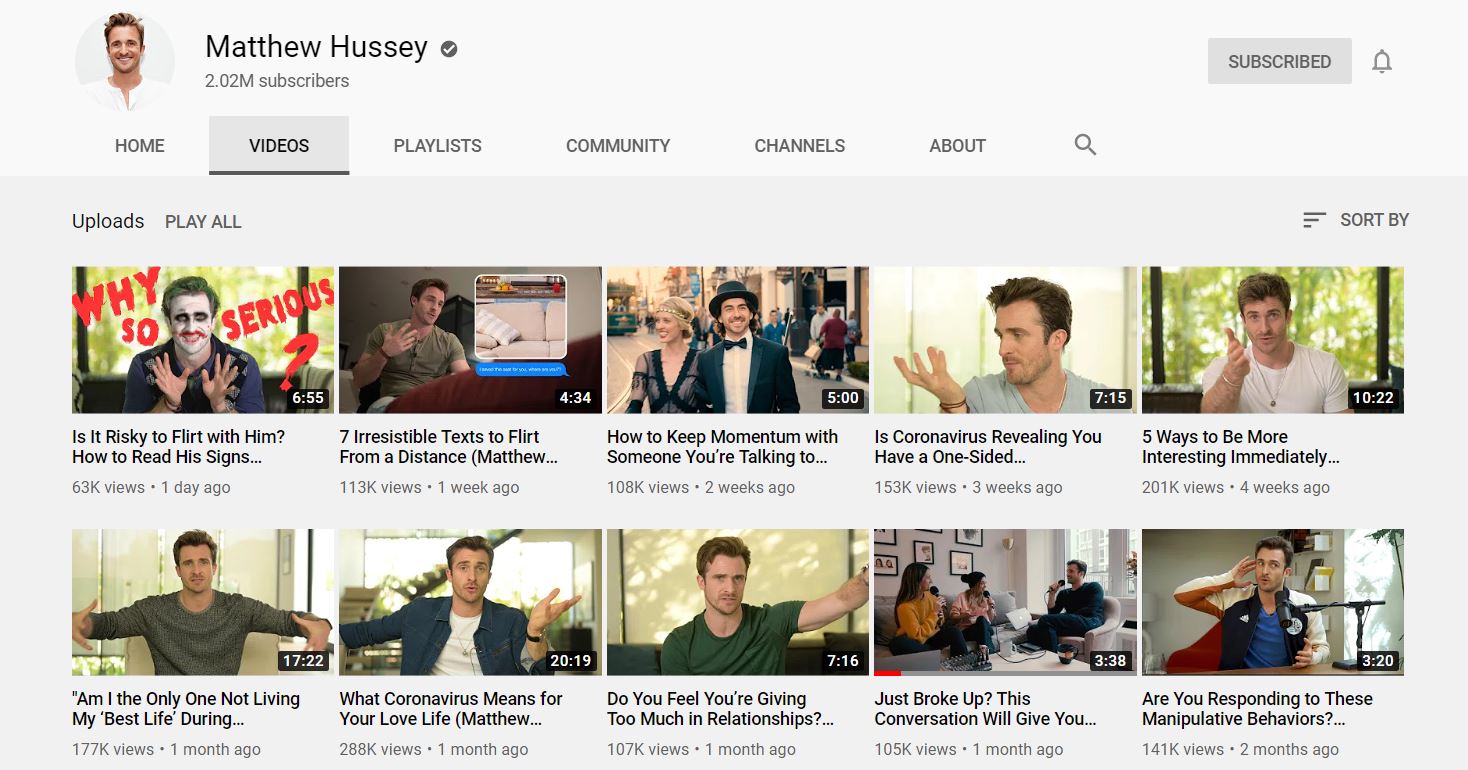Click the '113K views • 1 week ago' text
This screenshot has height=770, width=1468.
pyautogui.click(x=429, y=488)
